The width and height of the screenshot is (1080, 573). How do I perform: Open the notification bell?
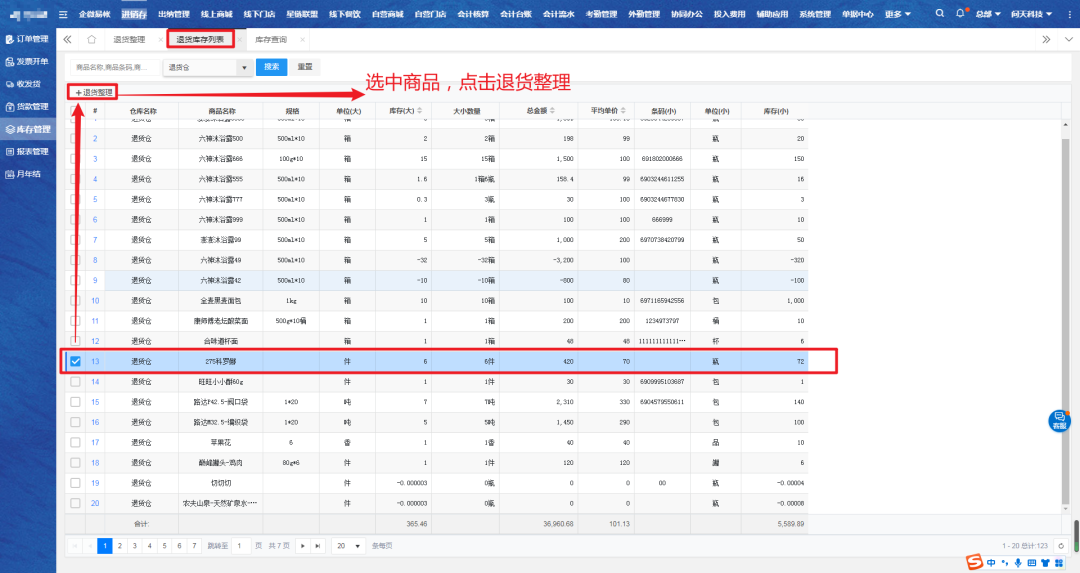961,14
